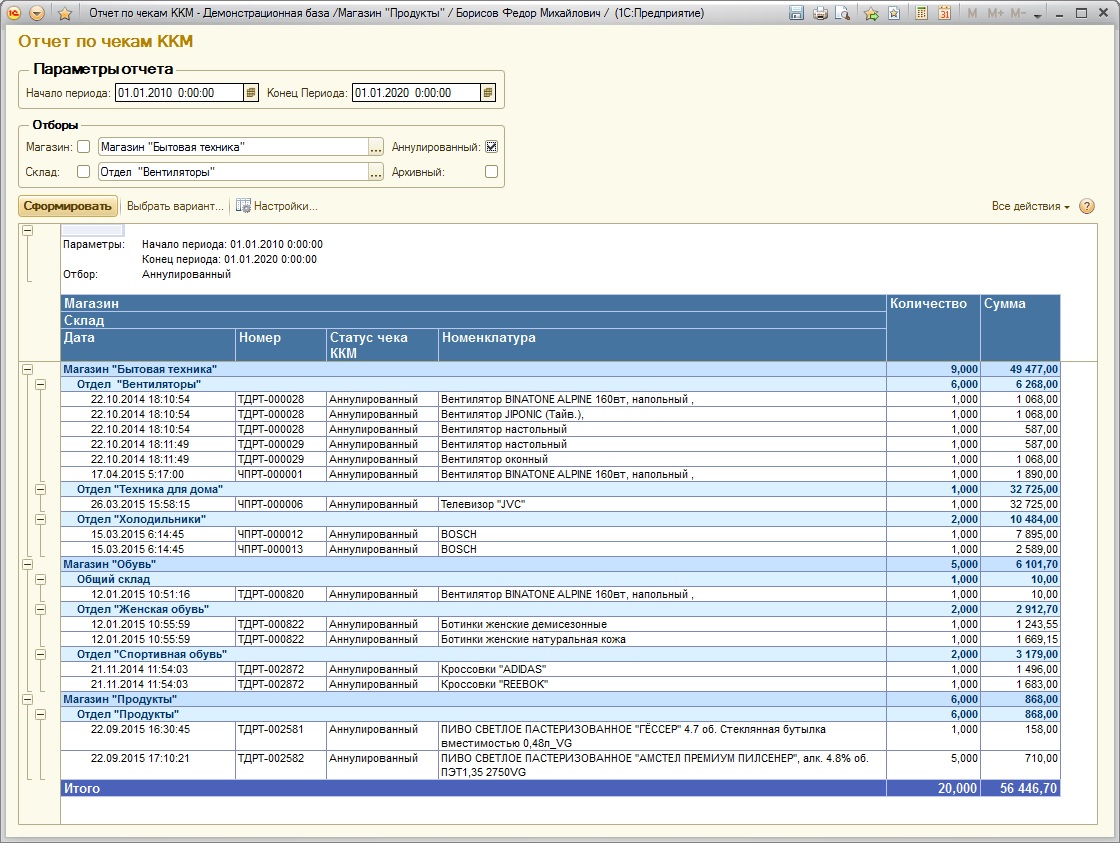Open calendar picker for Начало периода
Viewport: 1120px width, 843px height.
click(x=251, y=93)
